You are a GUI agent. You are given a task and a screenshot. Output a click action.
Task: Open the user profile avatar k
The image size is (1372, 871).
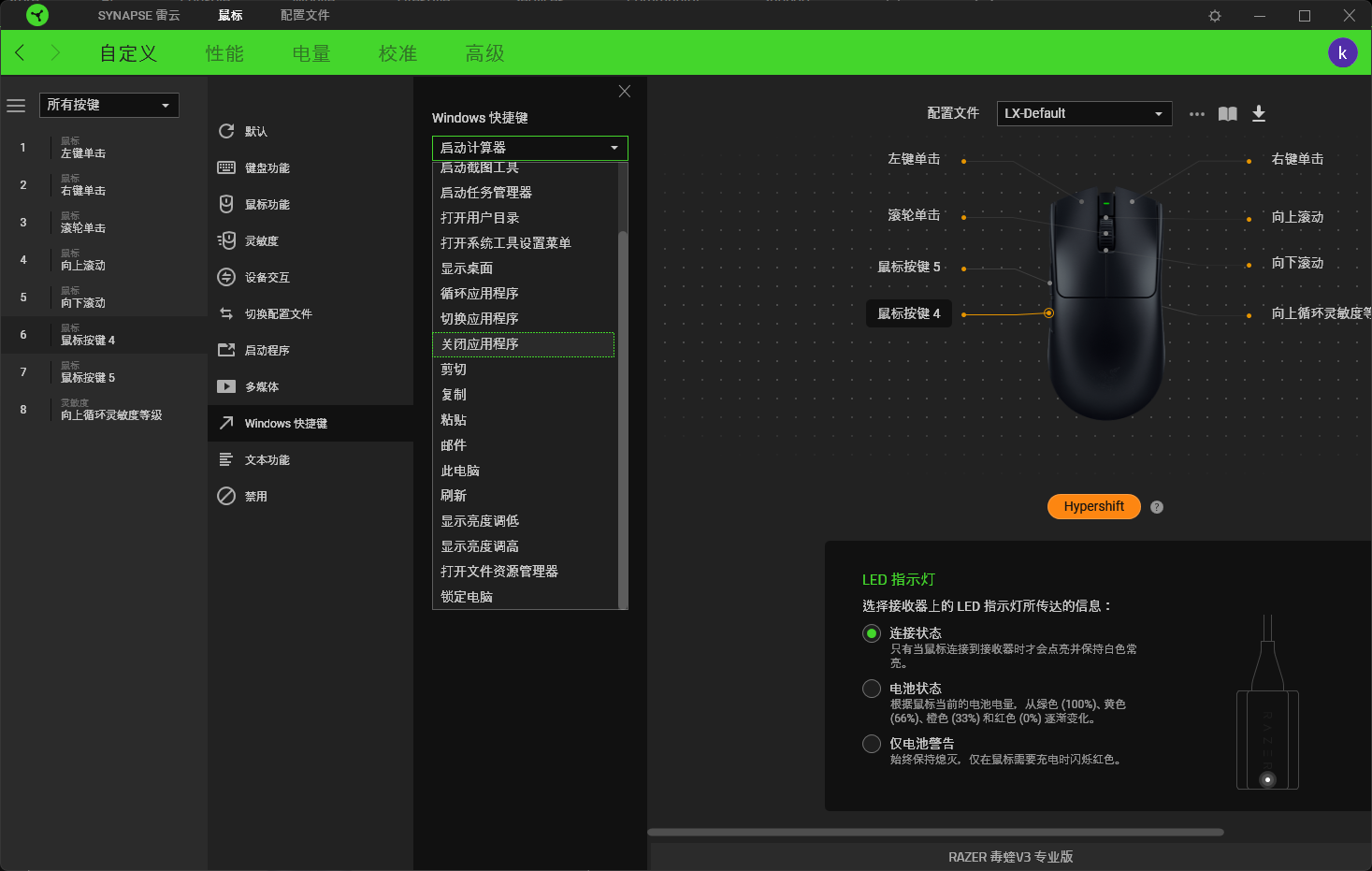[x=1342, y=52]
